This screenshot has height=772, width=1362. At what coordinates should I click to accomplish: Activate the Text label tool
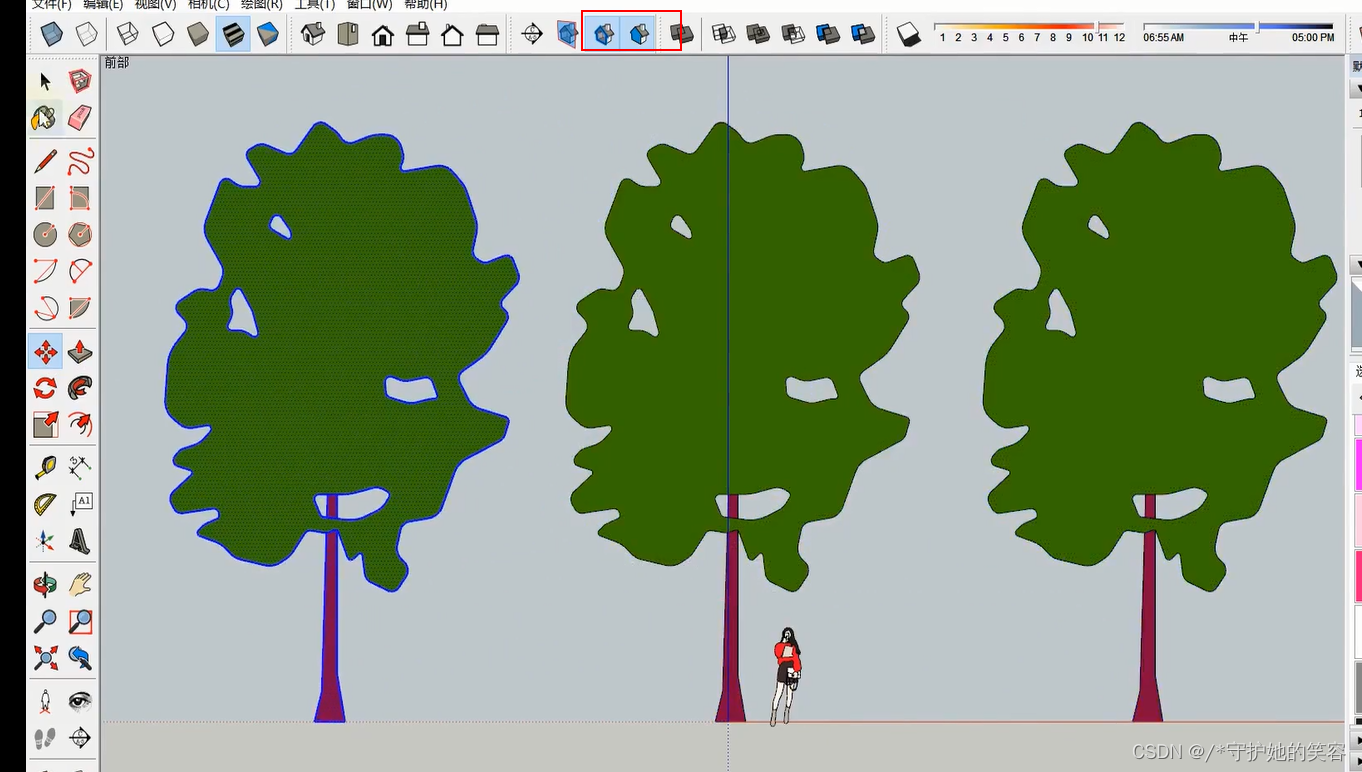[80, 504]
